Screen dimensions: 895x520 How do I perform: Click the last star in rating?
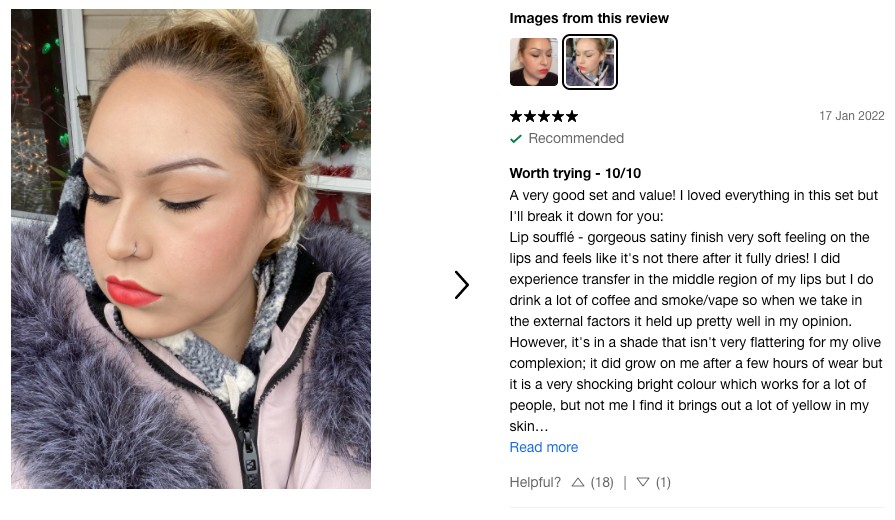click(571, 116)
